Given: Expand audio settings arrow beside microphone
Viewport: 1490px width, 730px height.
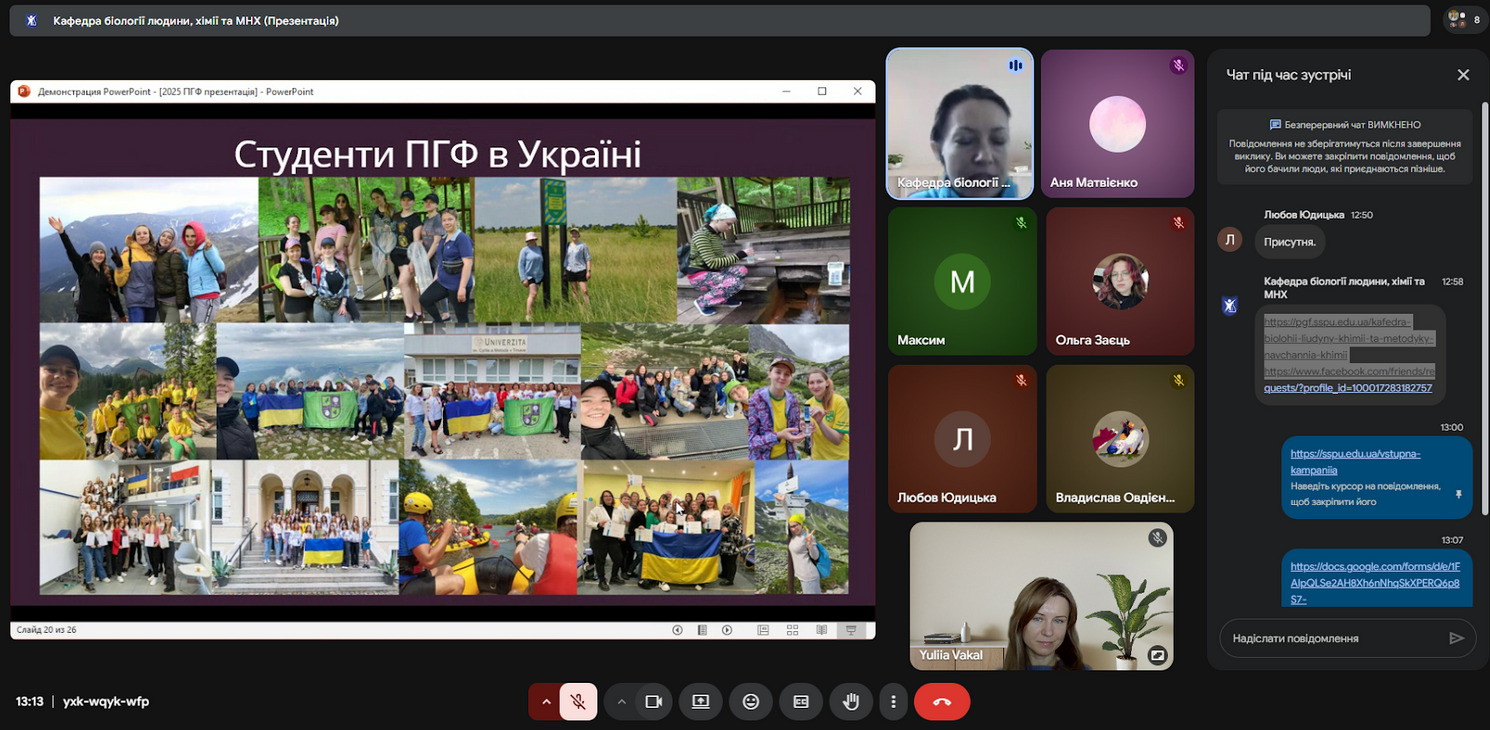Looking at the screenshot, I should point(546,702).
